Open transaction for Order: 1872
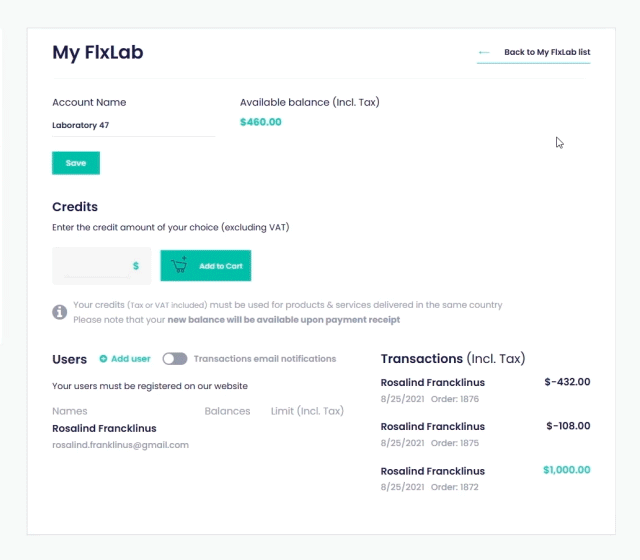640x560 pixels. tap(485, 478)
